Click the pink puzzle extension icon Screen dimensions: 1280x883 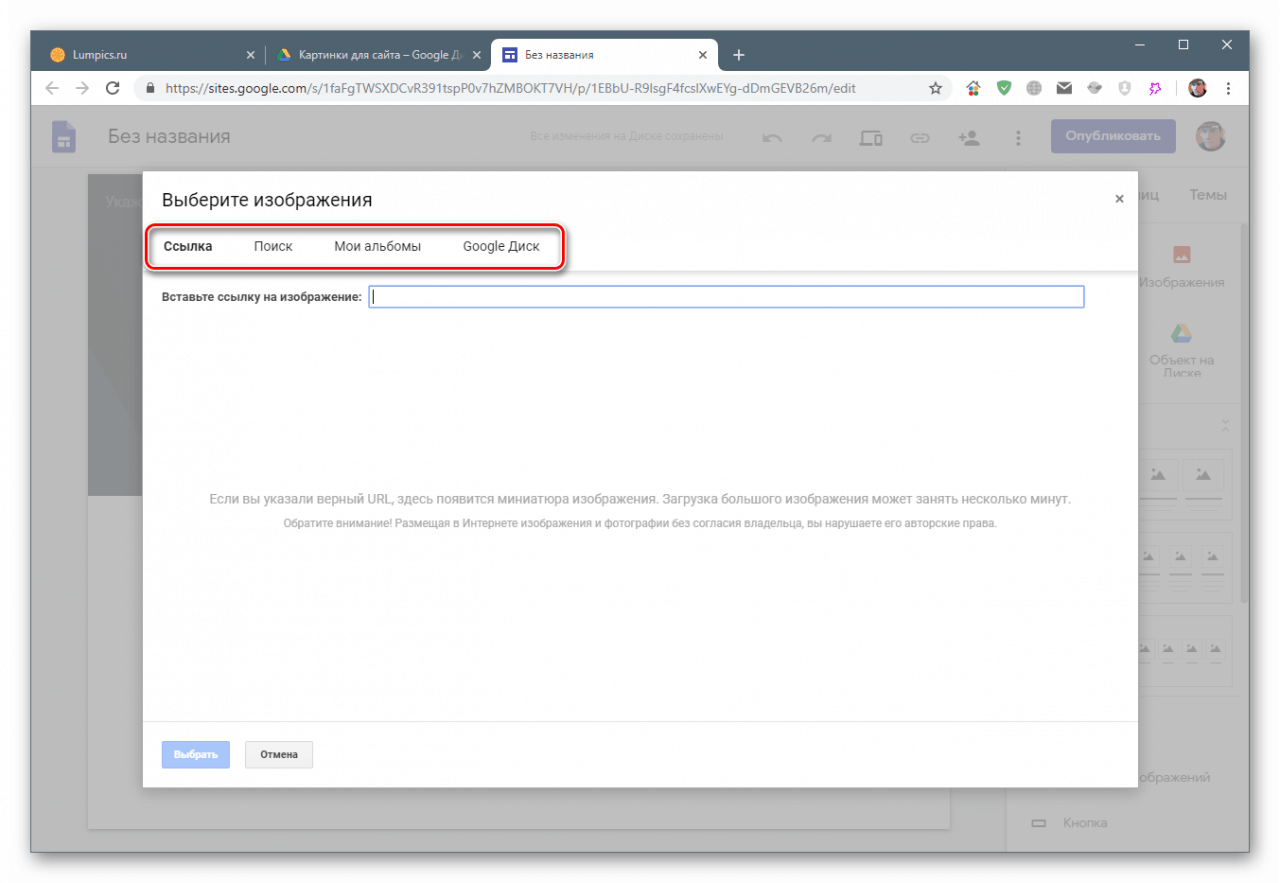(1155, 88)
